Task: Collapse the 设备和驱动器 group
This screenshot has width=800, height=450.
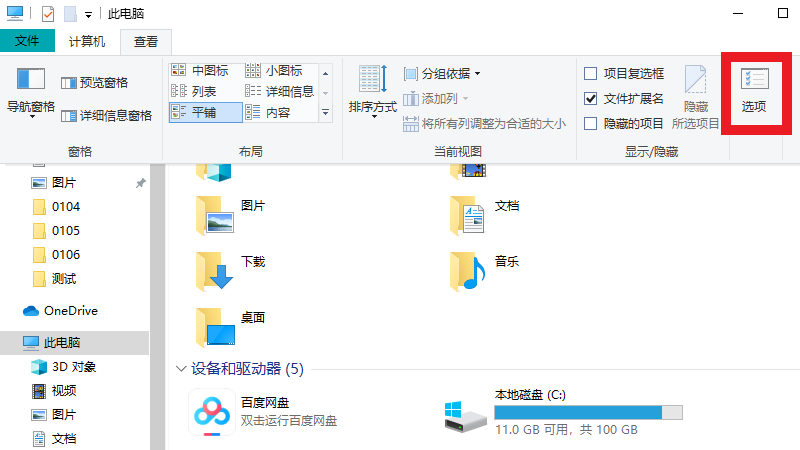Action: click(x=181, y=369)
